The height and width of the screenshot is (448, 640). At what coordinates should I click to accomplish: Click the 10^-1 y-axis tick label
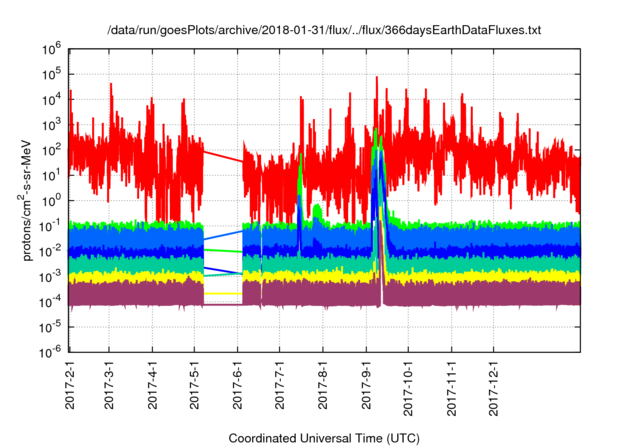[x=50, y=226]
